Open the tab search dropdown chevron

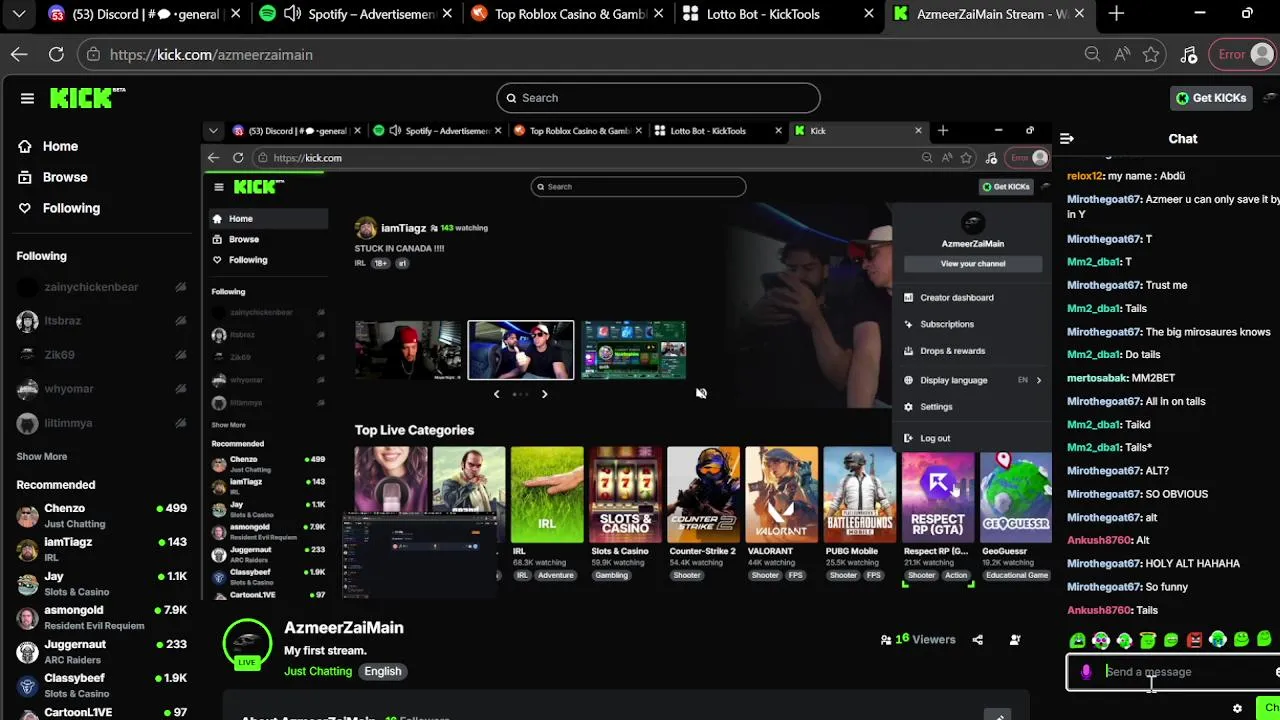pyautogui.click(x=19, y=14)
